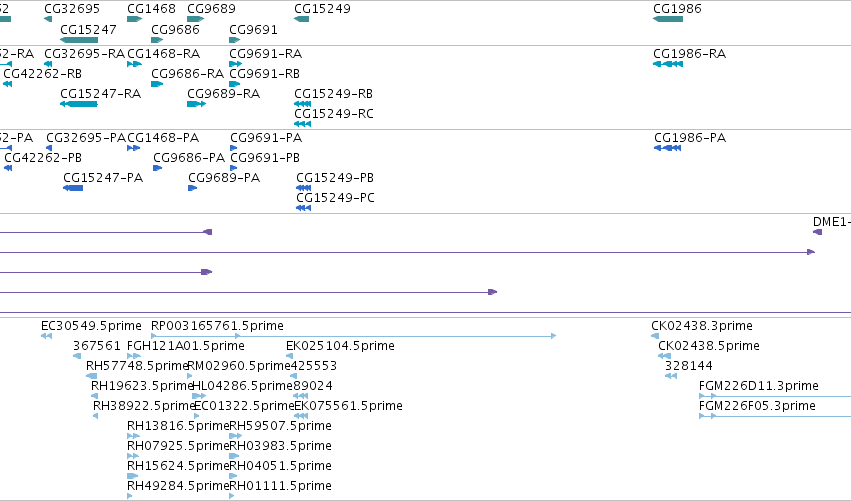
Task: Click the 367561 EST label
Action: (x=97, y=346)
